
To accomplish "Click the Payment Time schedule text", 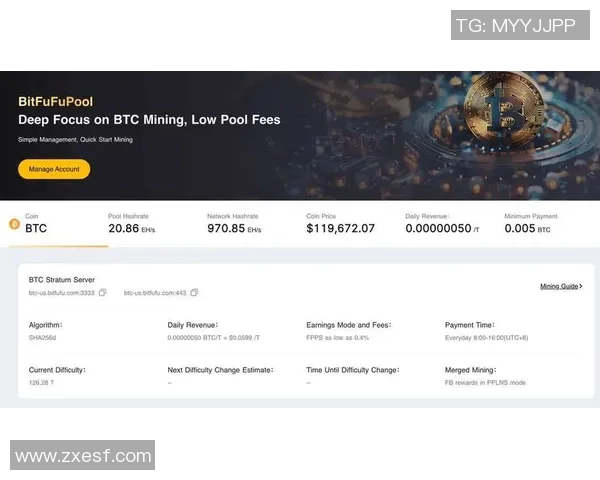I will [489, 338].
